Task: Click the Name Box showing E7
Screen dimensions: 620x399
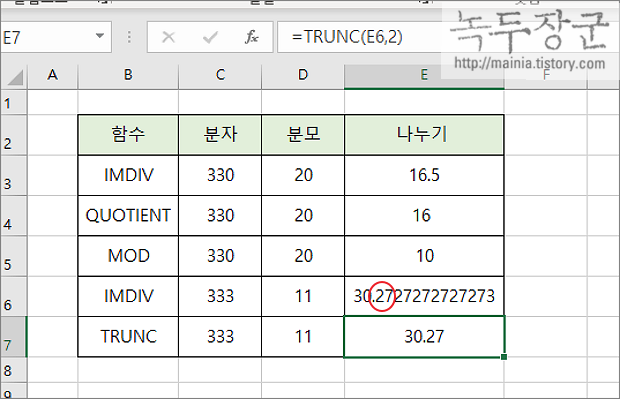Action: tap(56, 37)
